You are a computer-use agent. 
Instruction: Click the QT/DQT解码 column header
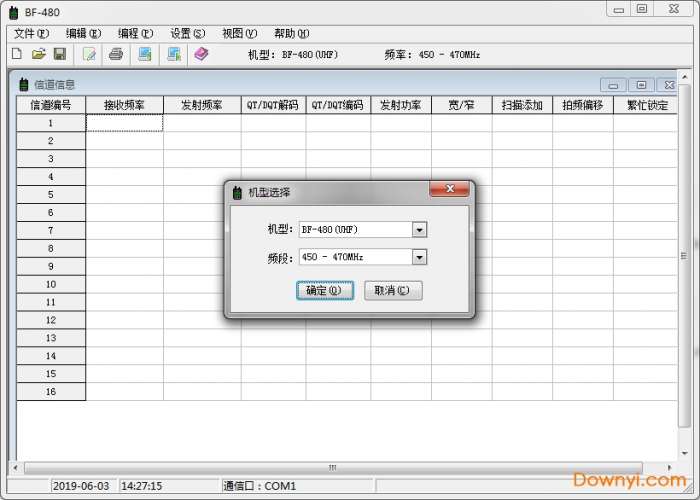(x=274, y=105)
